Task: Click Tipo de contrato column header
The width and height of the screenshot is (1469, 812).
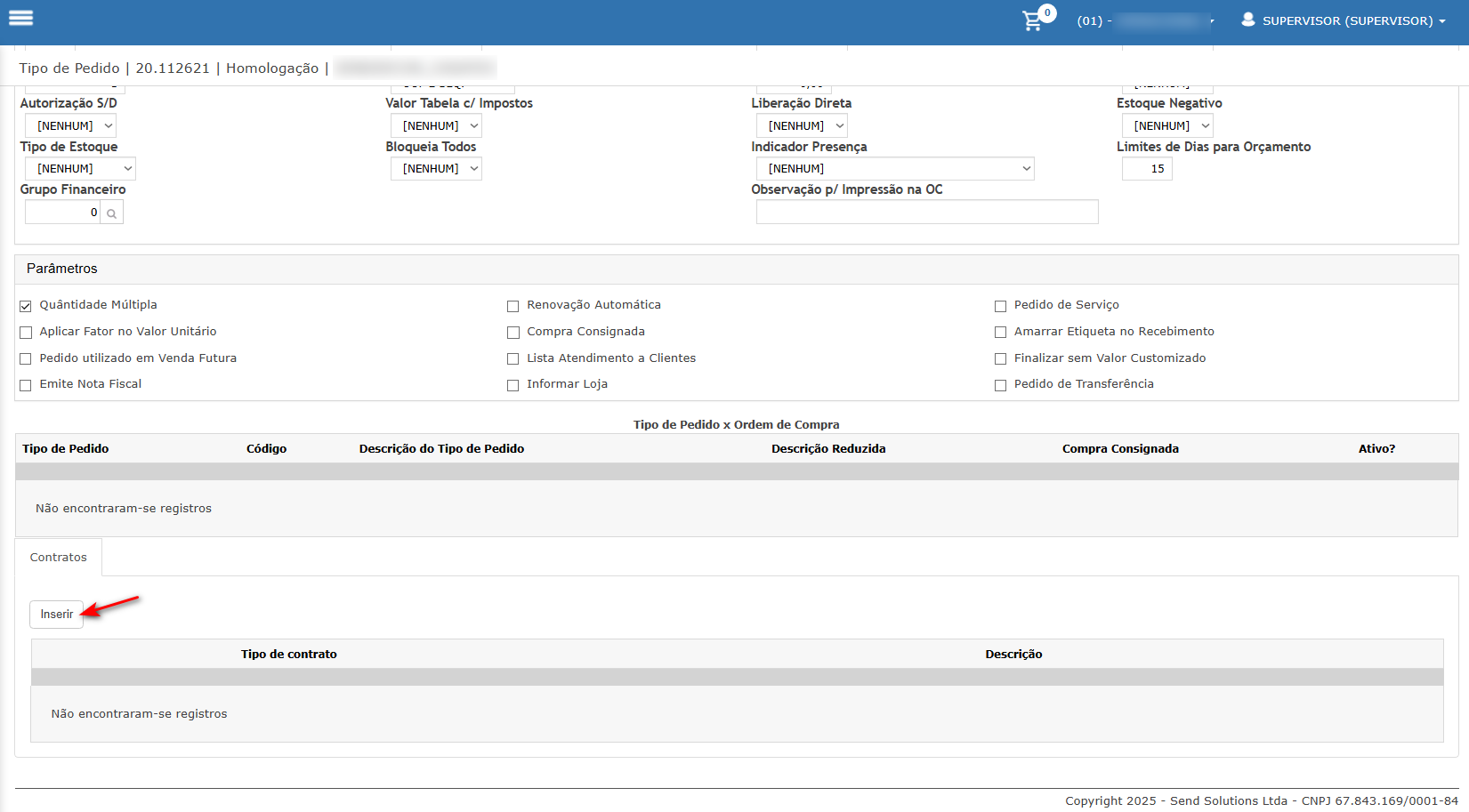Action: pyautogui.click(x=289, y=655)
